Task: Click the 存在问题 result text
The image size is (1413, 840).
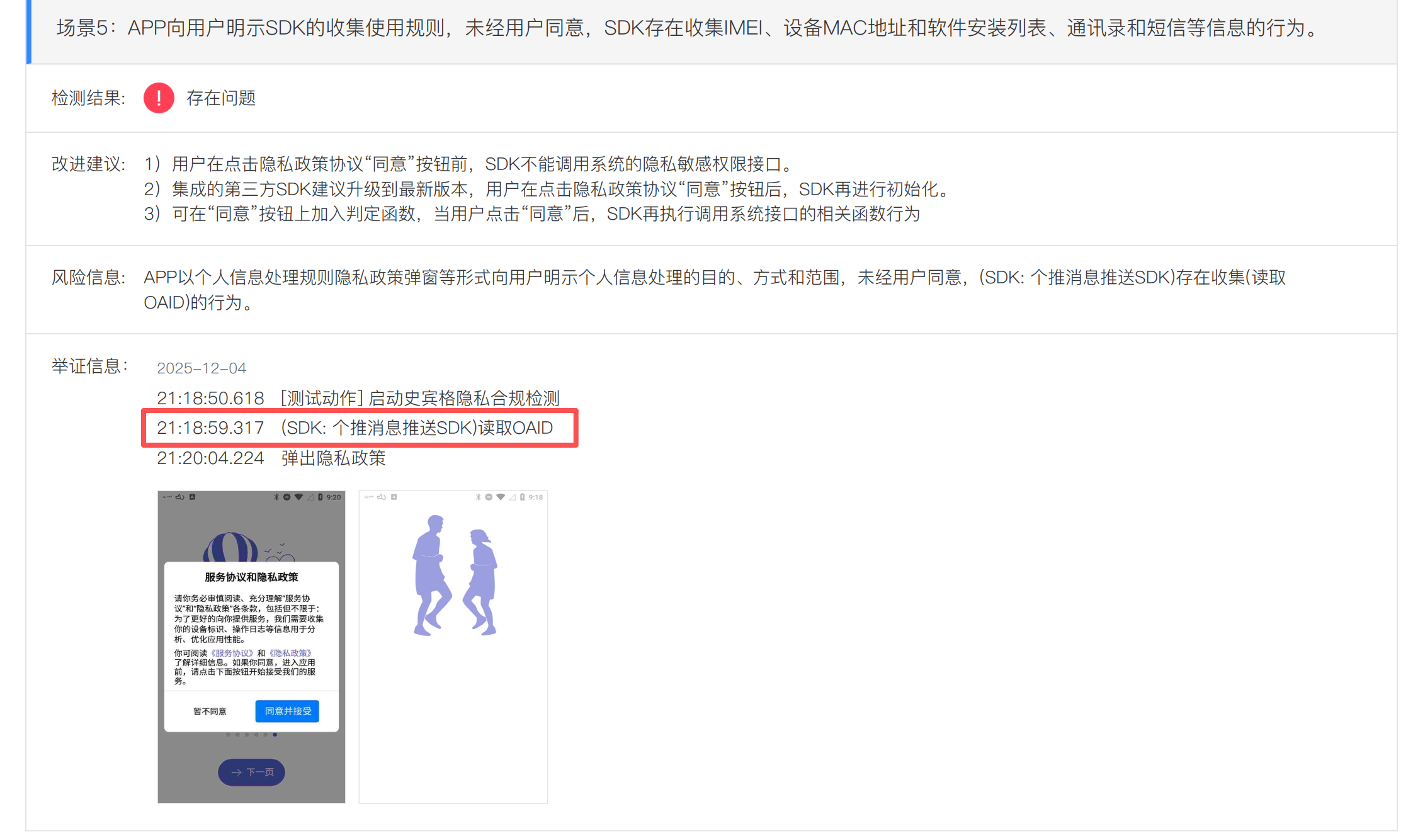Action: pyautogui.click(x=220, y=98)
